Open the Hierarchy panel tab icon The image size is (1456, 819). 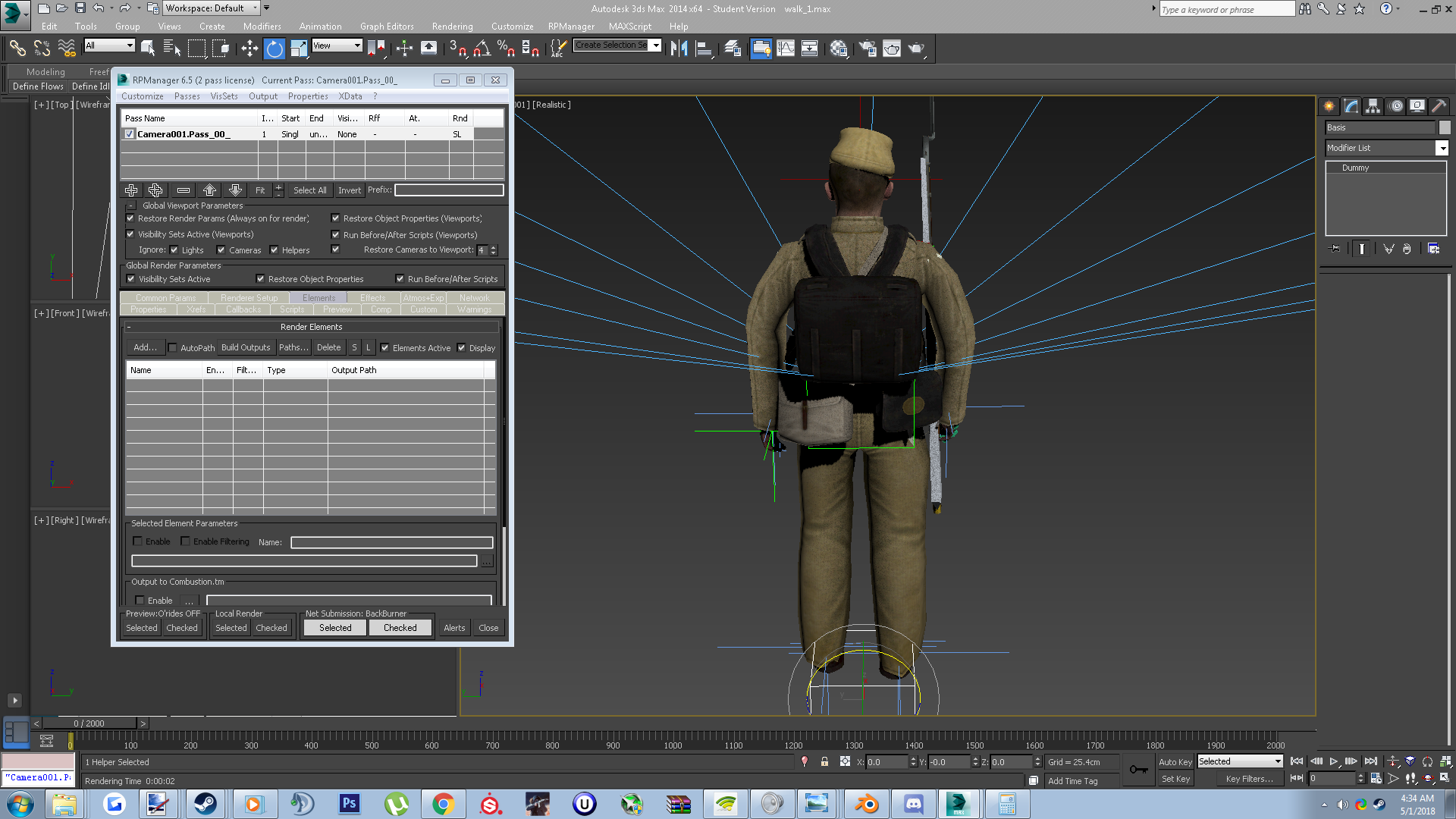[x=1373, y=106]
